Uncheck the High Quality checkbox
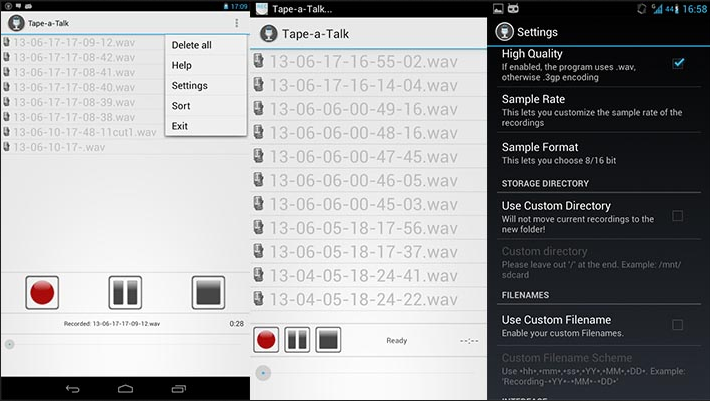Viewport: 710px width, 401px height. pos(678,63)
